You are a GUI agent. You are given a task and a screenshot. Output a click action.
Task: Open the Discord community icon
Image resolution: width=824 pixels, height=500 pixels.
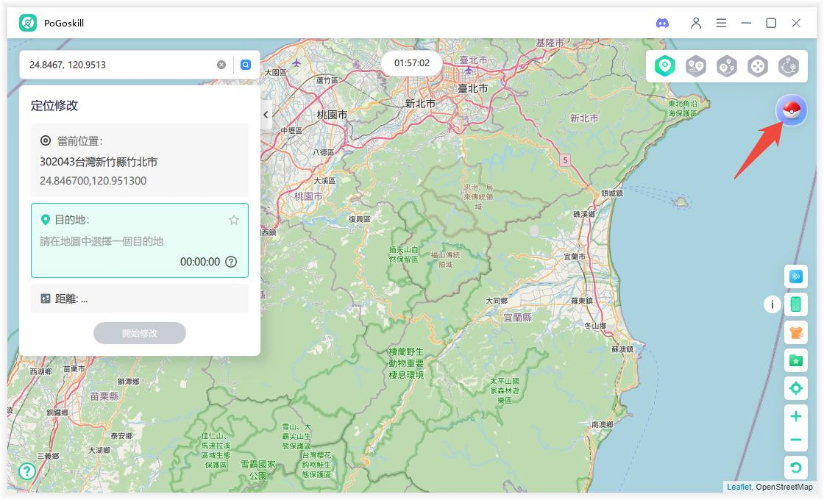coord(662,23)
